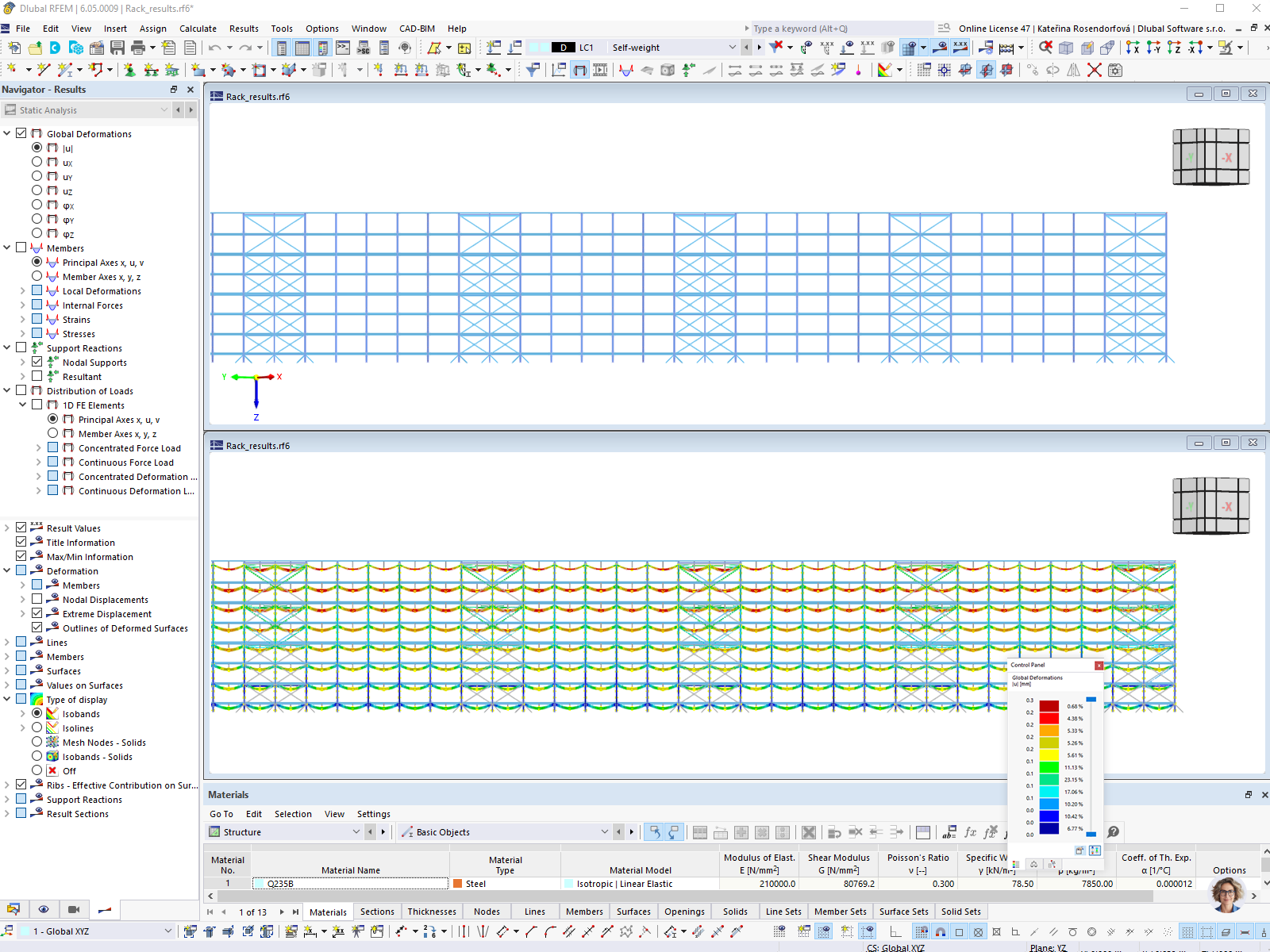Image resolution: width=1270 pixels, height=952 pixels.
Task: Switch to the Sections tab in Materials panel
Action: (377, 912)
